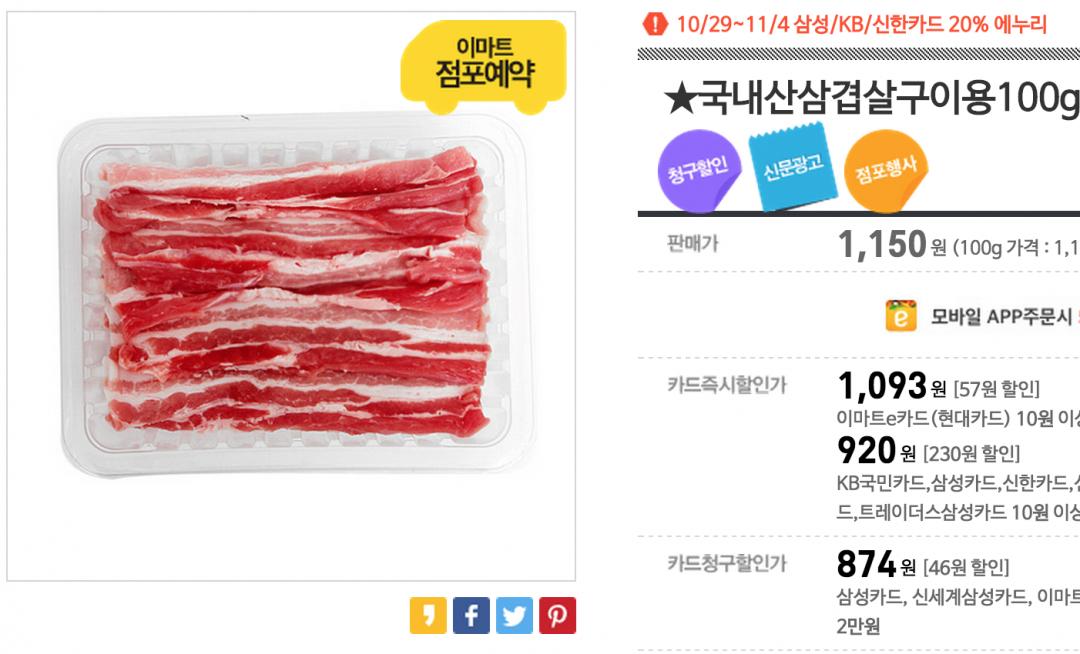Click the red exclamation notice icon
Image resolution: width=1080 pixels, height=654 pixels.
click(x=654, y=24)
